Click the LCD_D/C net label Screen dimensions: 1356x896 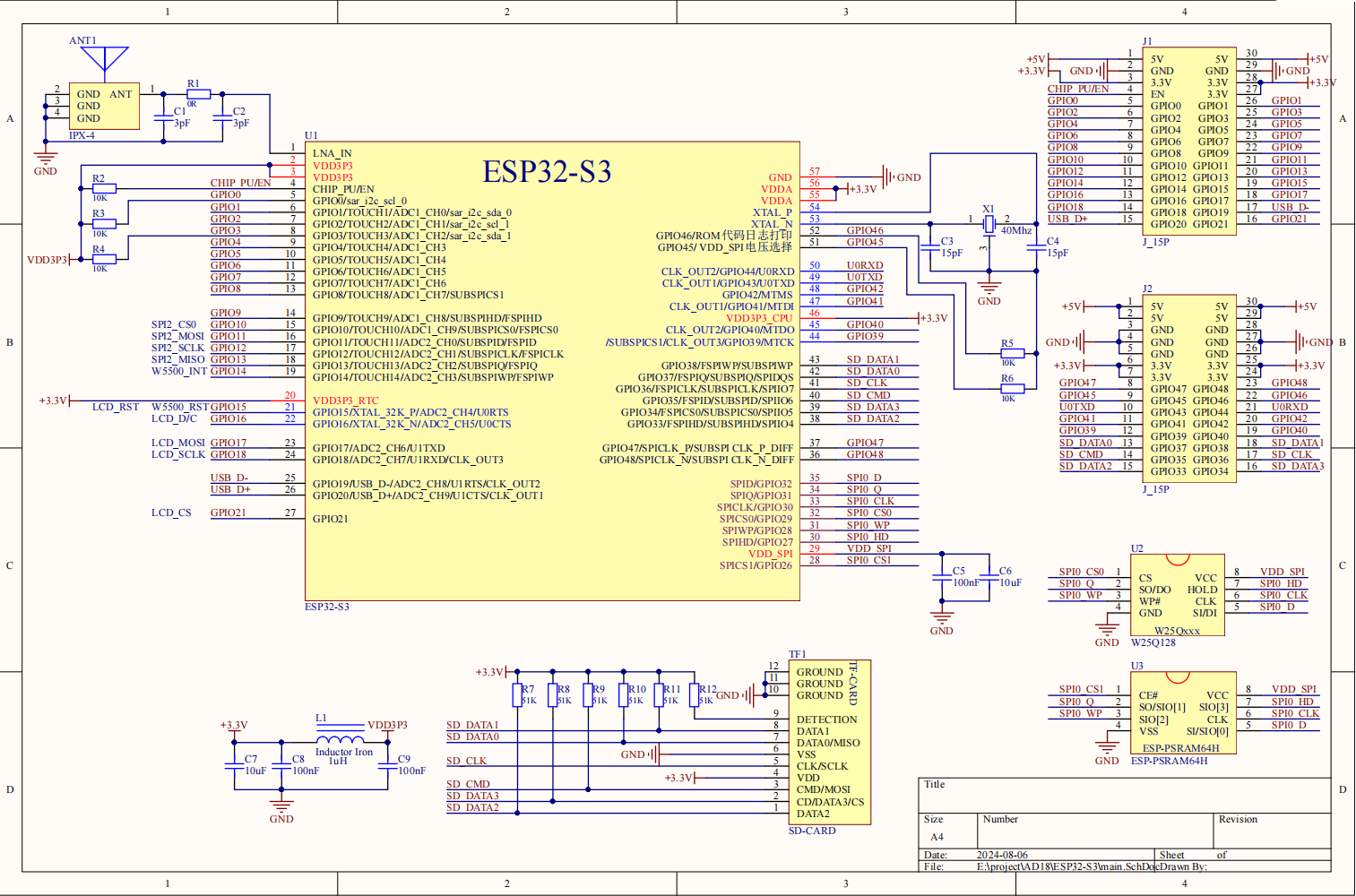click(174, 418)
